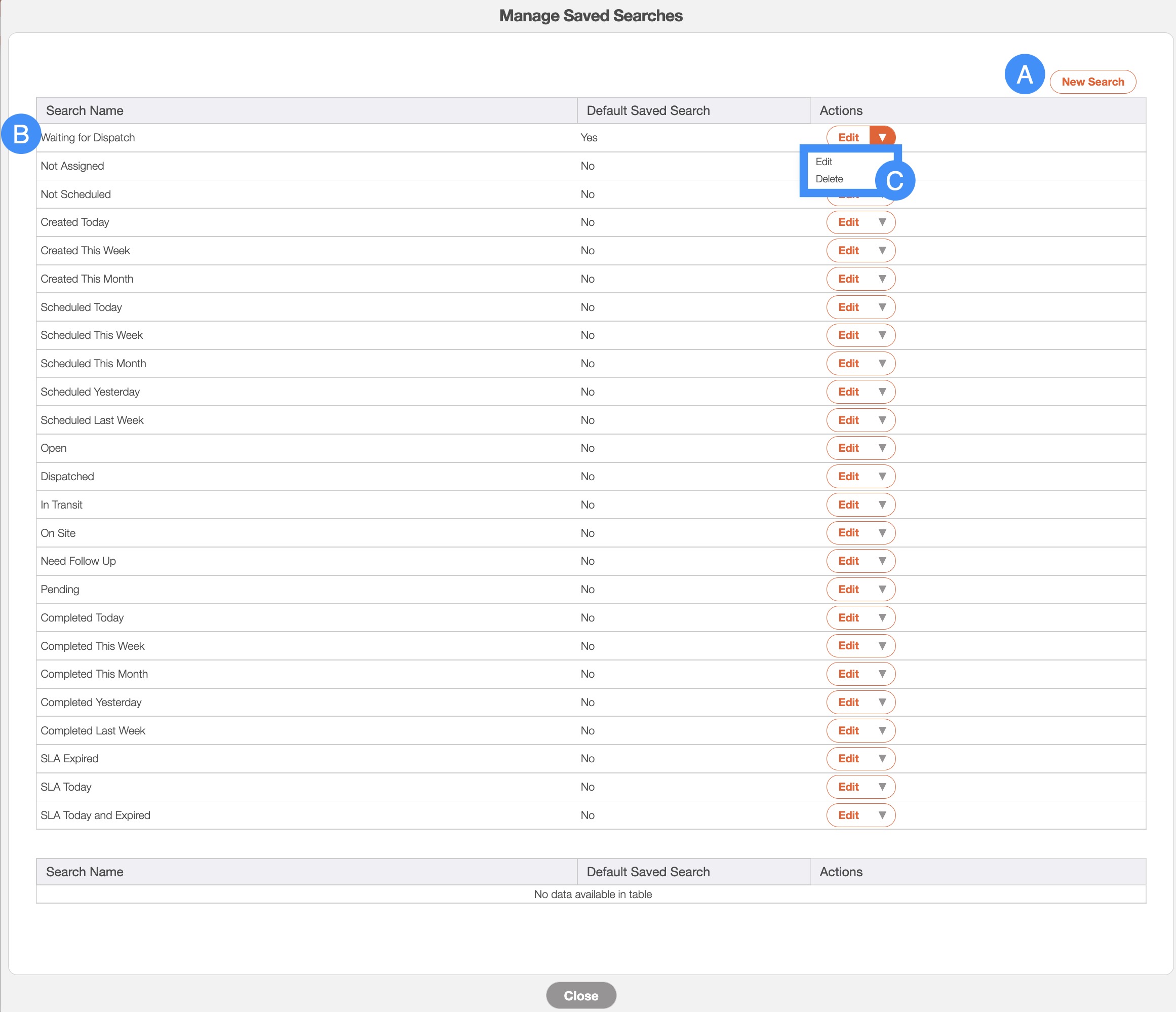Click the New Search button
This screenshot has width=1176, height=1012.
pyautogui.click(x=1092, y=82)
